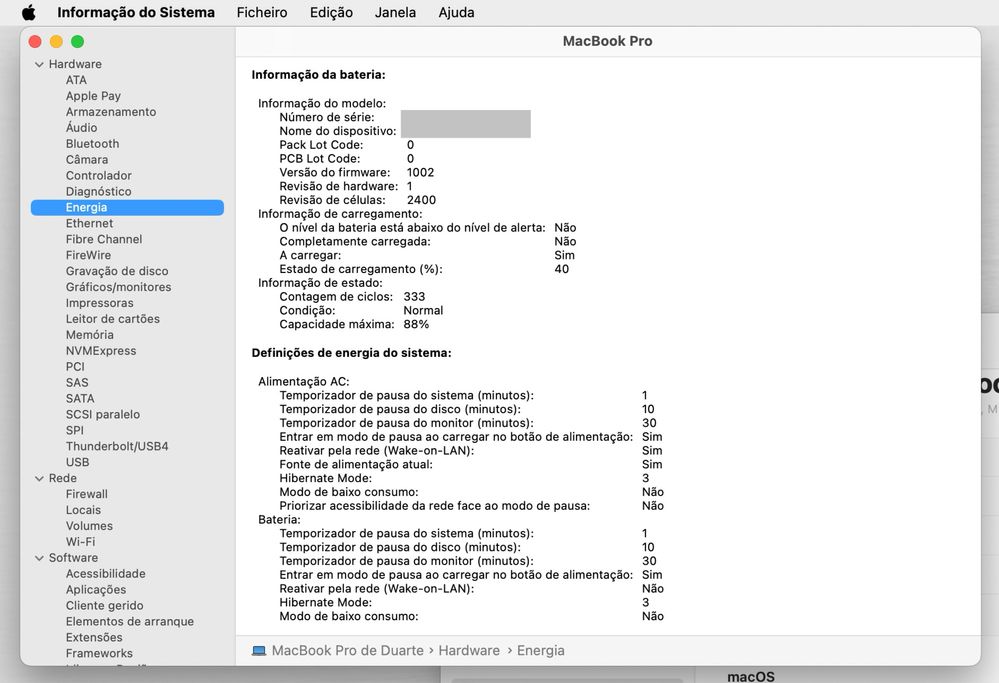Open the Apple menu
Screen dimensions: 999x683
(x=29, y=12)
